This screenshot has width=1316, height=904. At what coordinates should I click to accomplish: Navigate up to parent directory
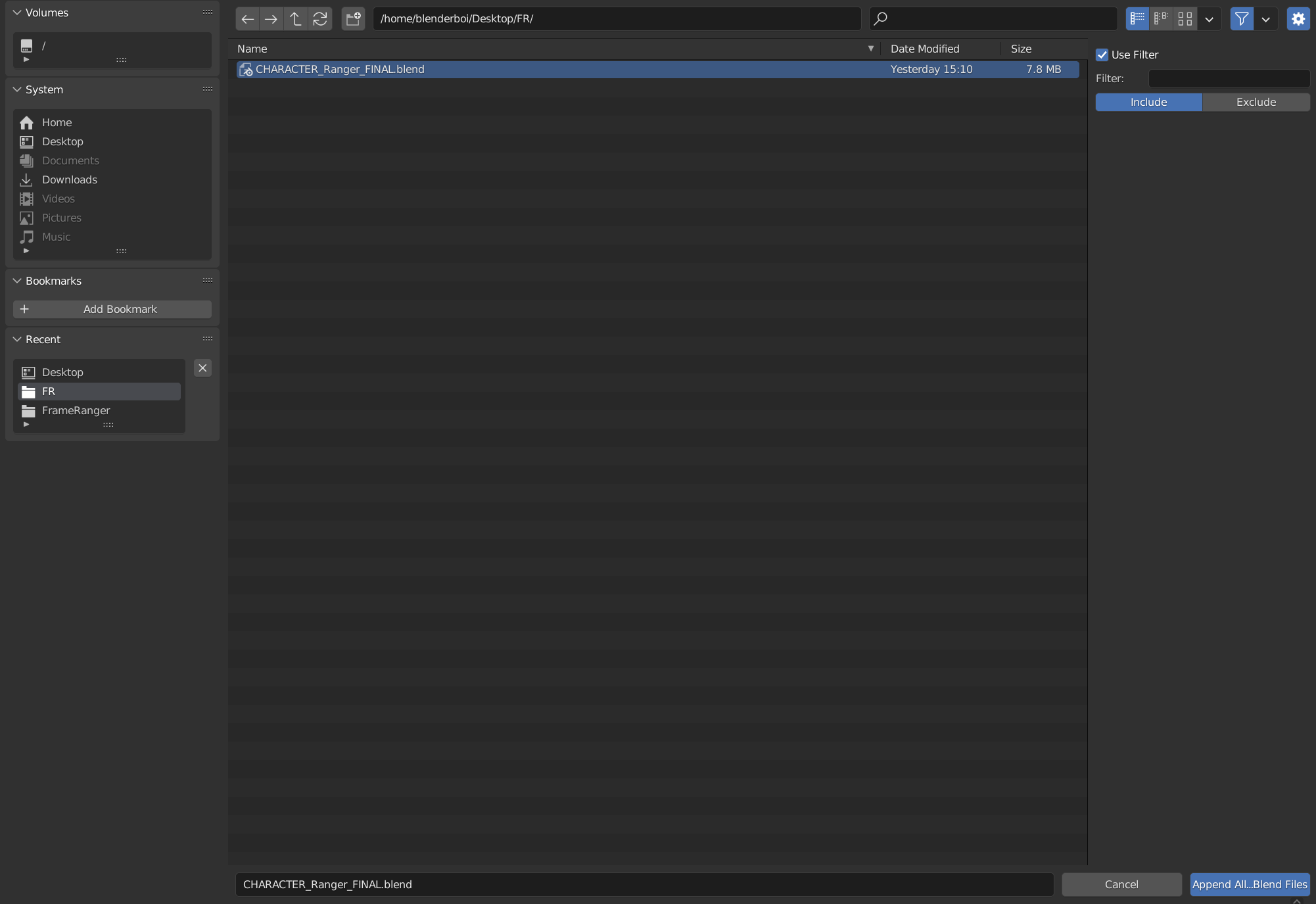296,19
